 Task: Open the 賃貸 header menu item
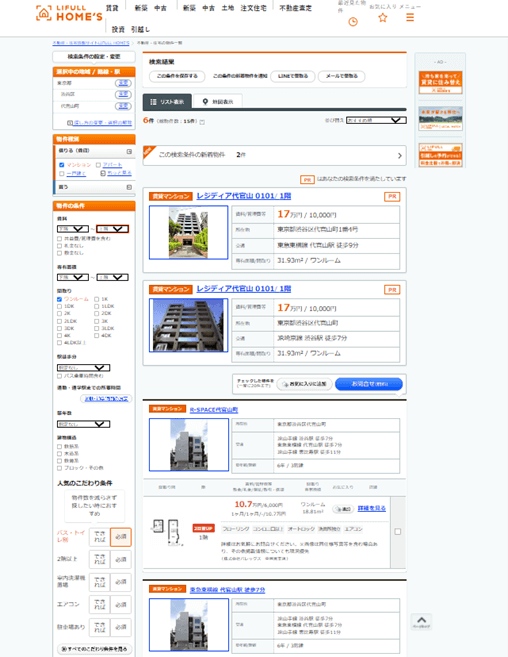pos(112,8)
